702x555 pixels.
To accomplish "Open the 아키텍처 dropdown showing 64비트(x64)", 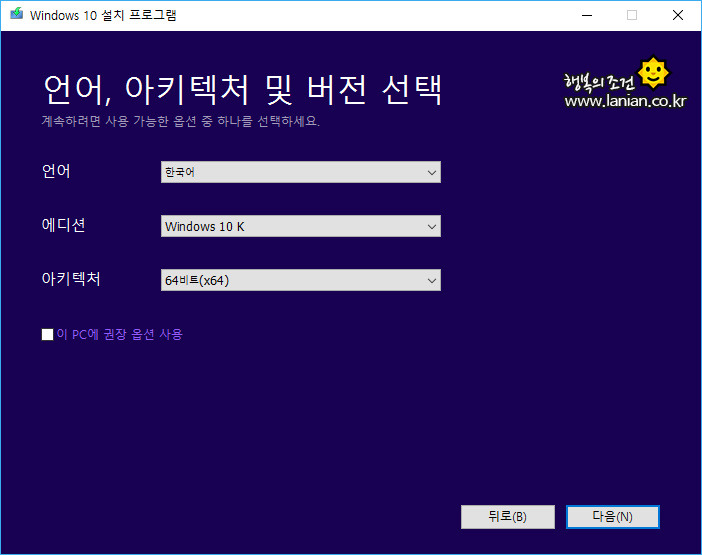I will 301,280.
